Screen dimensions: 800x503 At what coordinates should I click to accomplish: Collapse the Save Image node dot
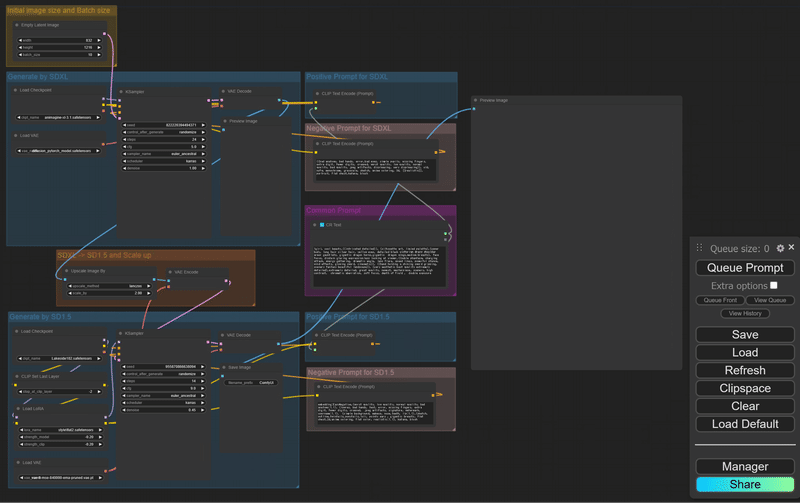pyautogui.click(x=224, y=367)
